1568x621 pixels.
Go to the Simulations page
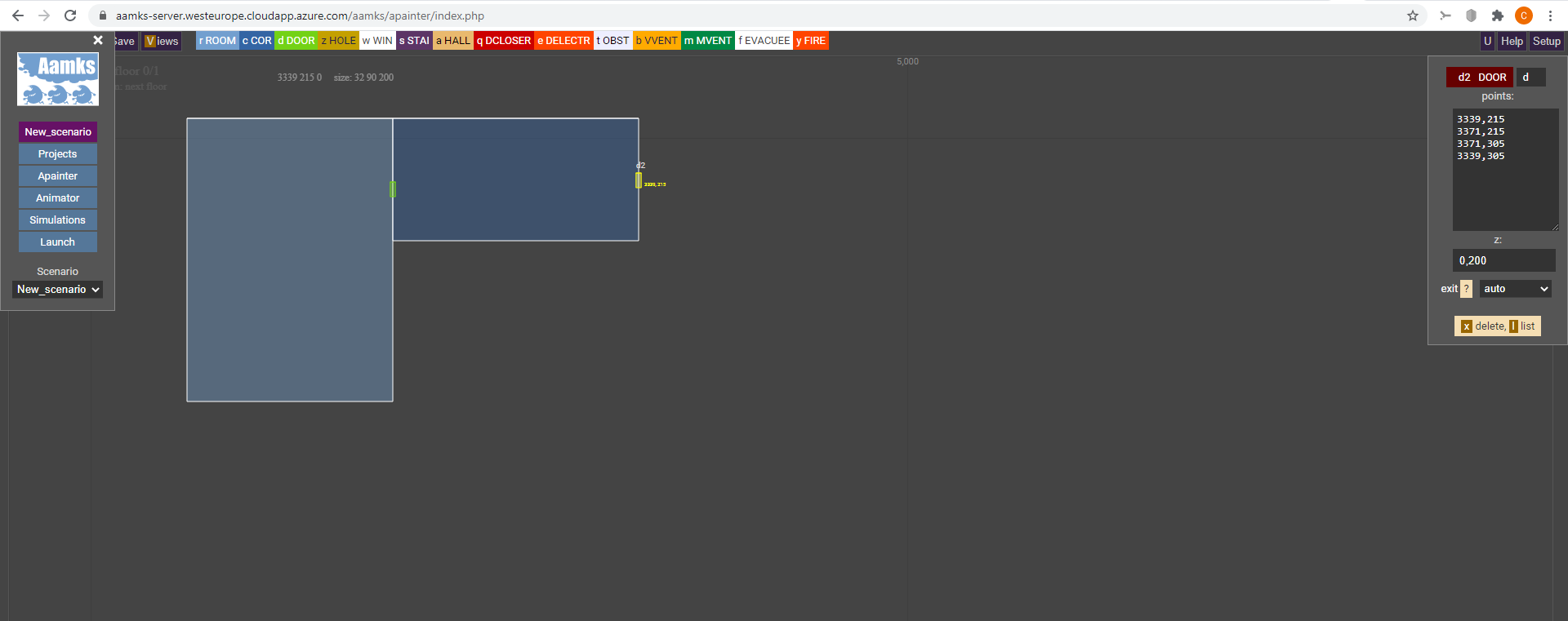(57, 220)
